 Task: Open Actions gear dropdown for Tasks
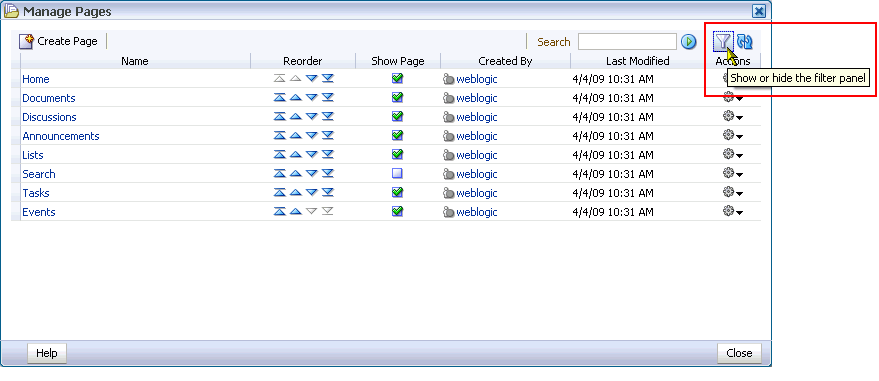pyautogui.click(x=733, y=193)
